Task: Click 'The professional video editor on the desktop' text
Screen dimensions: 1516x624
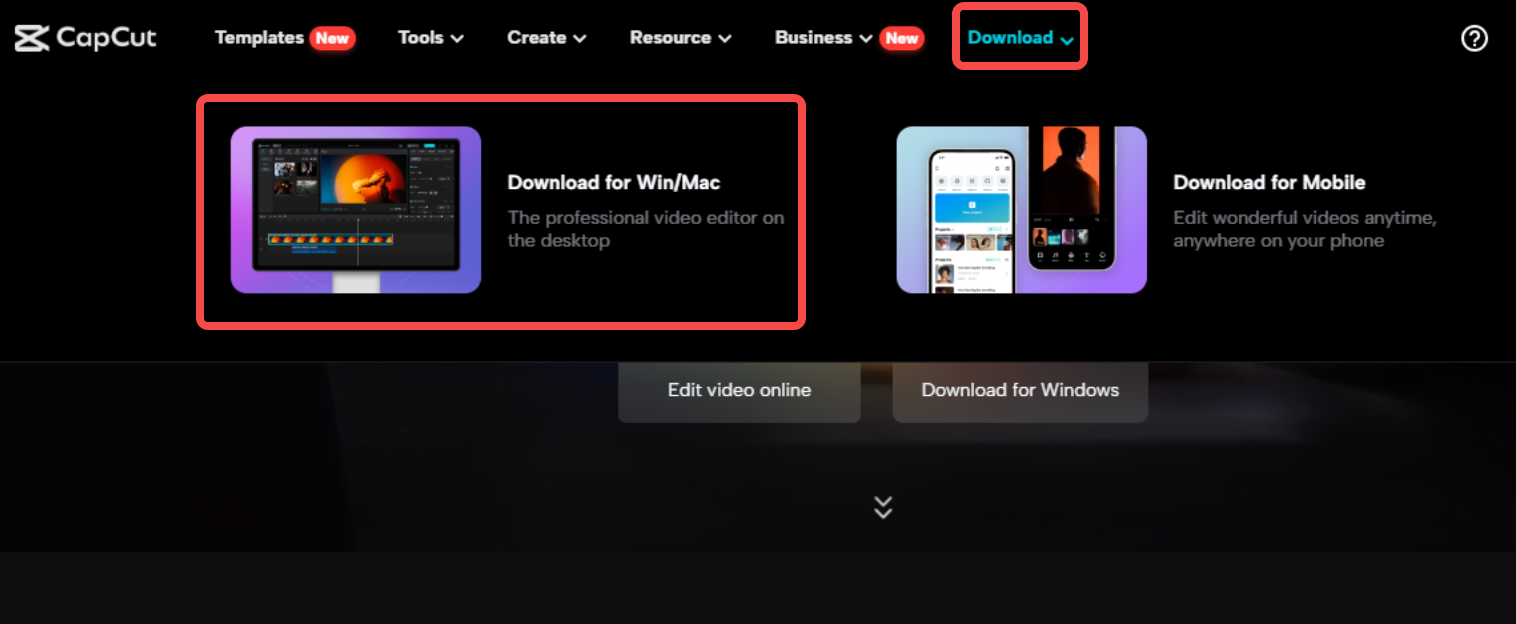Action: pyautogui.click(x=646, y=229)
